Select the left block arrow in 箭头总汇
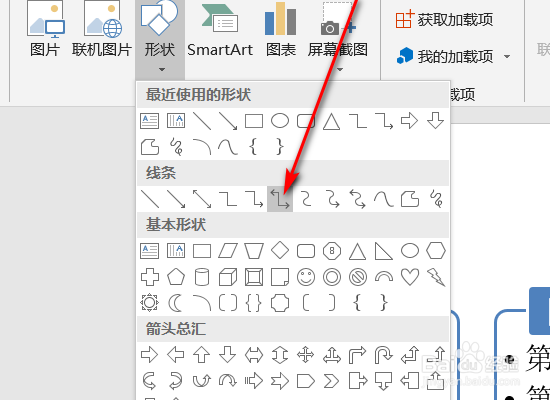550x400 pixels. pyautogui.click(x=176, y=355)
